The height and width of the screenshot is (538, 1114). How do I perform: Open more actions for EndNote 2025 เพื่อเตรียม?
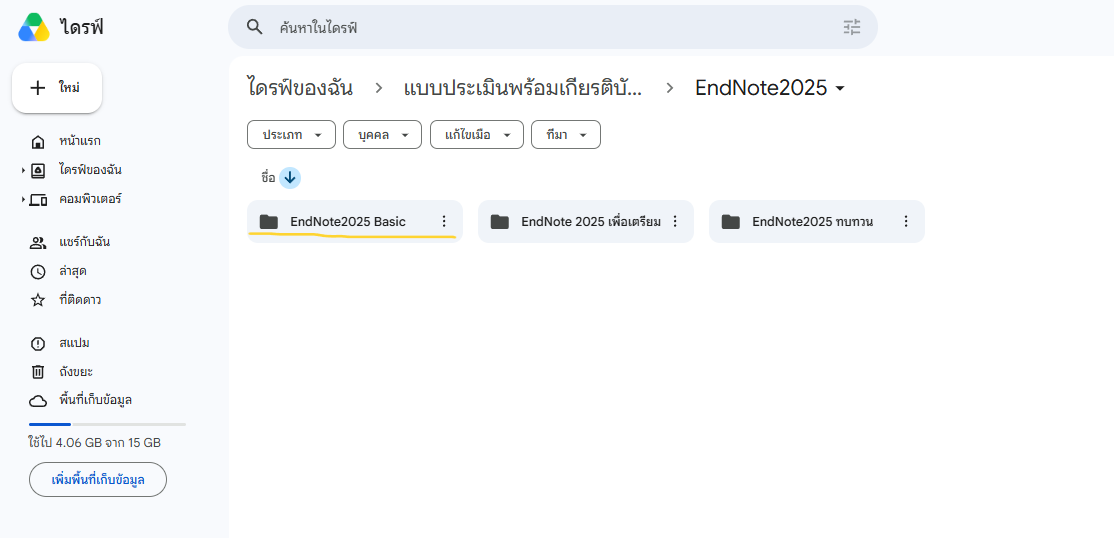pos(675,222)
